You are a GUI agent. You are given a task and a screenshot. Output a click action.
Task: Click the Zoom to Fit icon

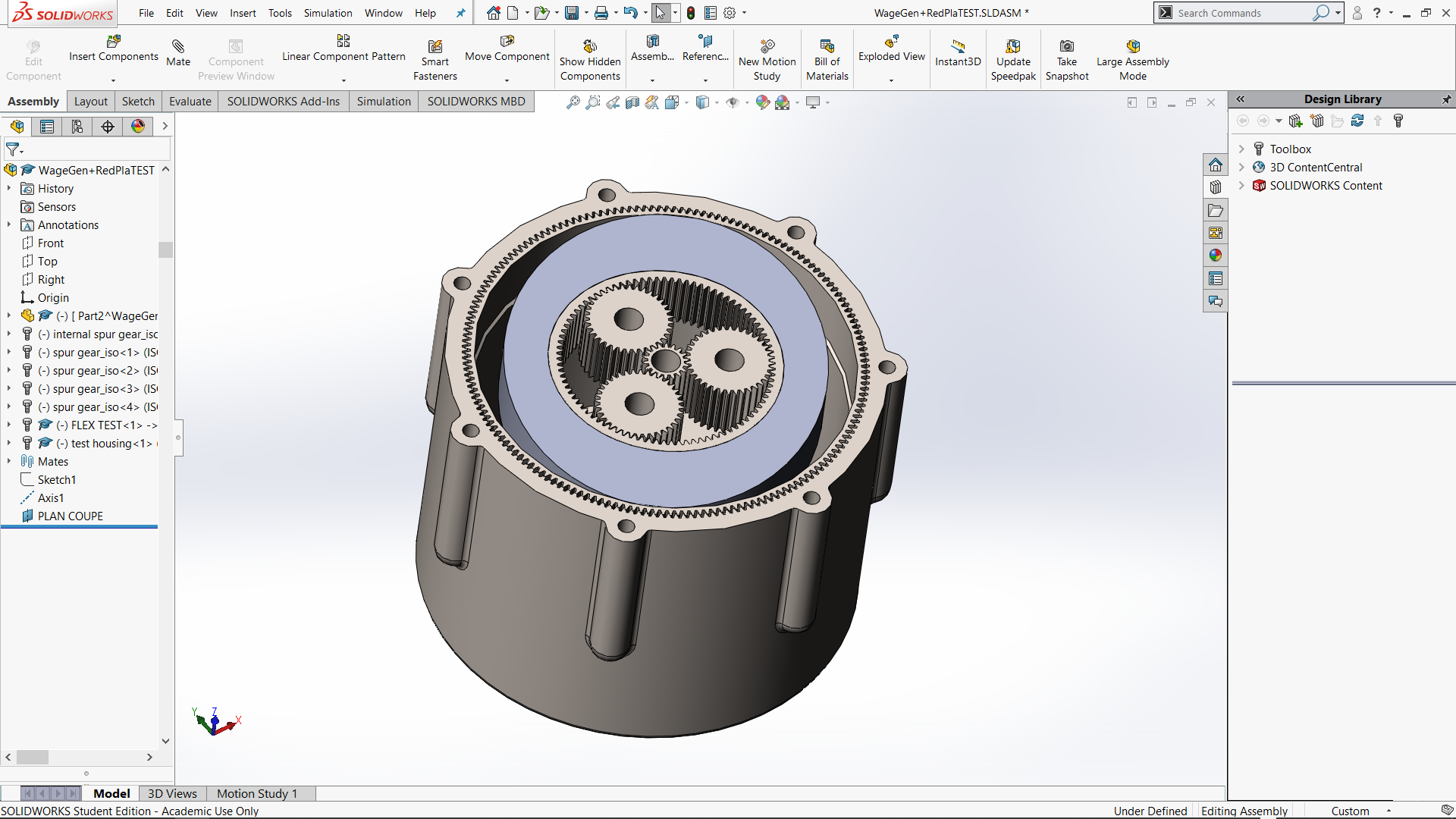573,102
